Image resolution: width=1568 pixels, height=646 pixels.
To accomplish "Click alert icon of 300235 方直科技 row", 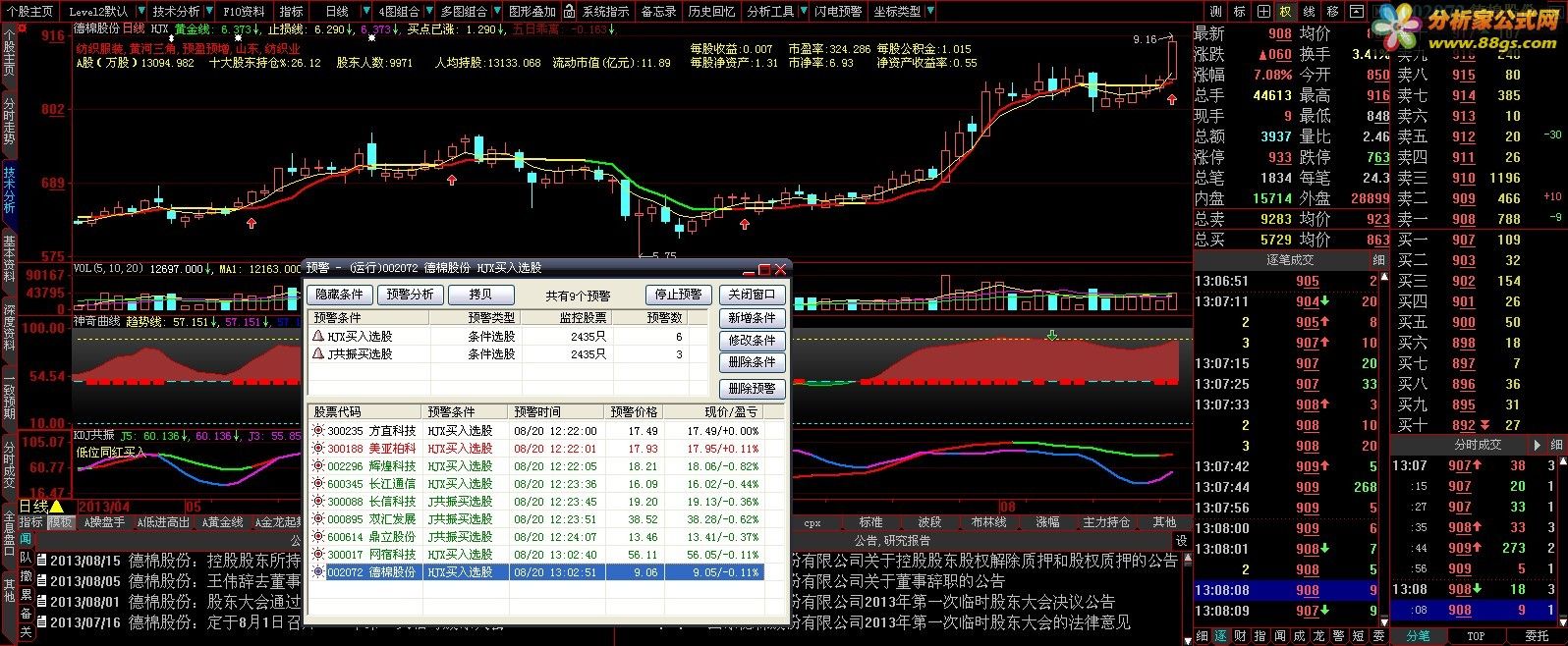I will point(317,430).
